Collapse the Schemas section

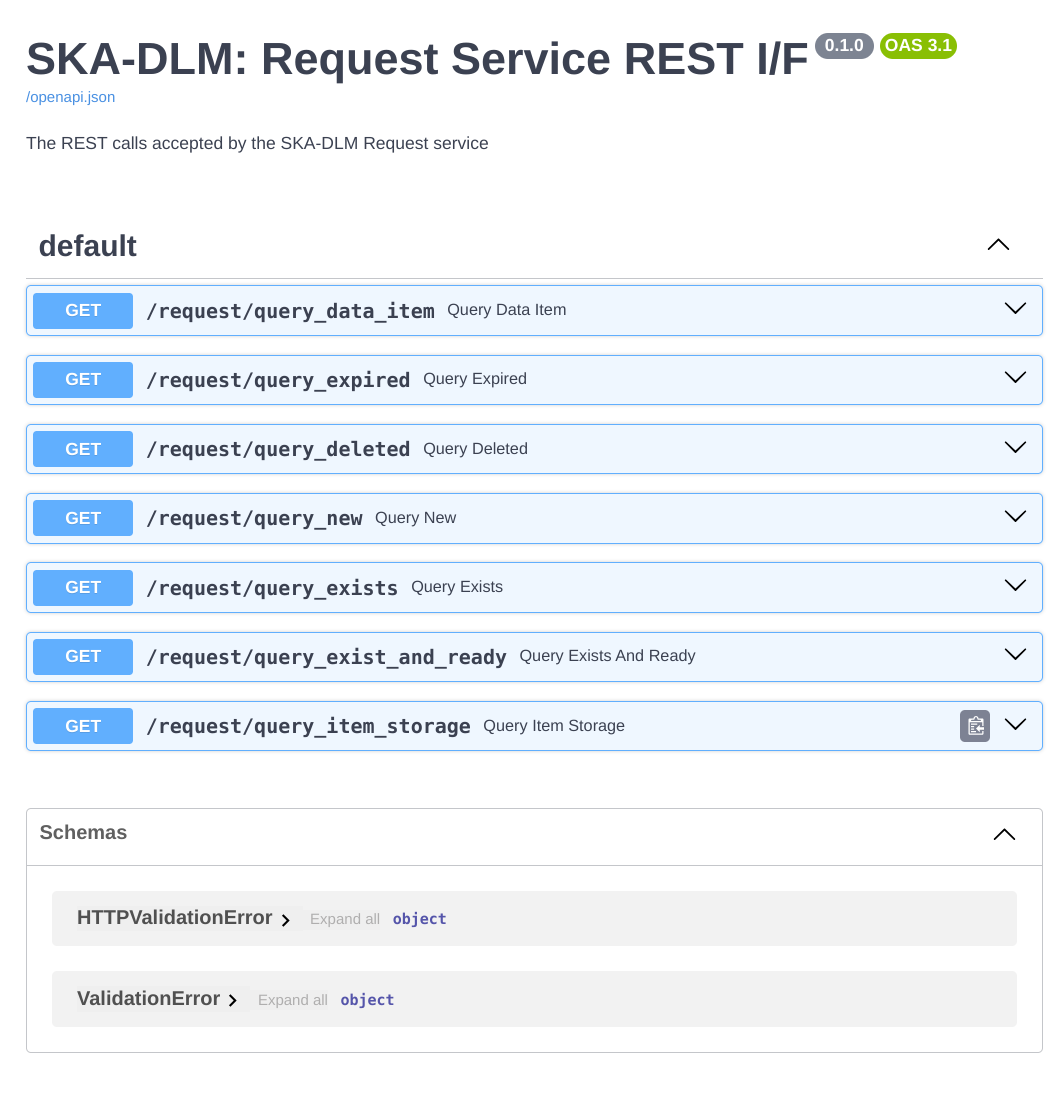point(1004,834)
